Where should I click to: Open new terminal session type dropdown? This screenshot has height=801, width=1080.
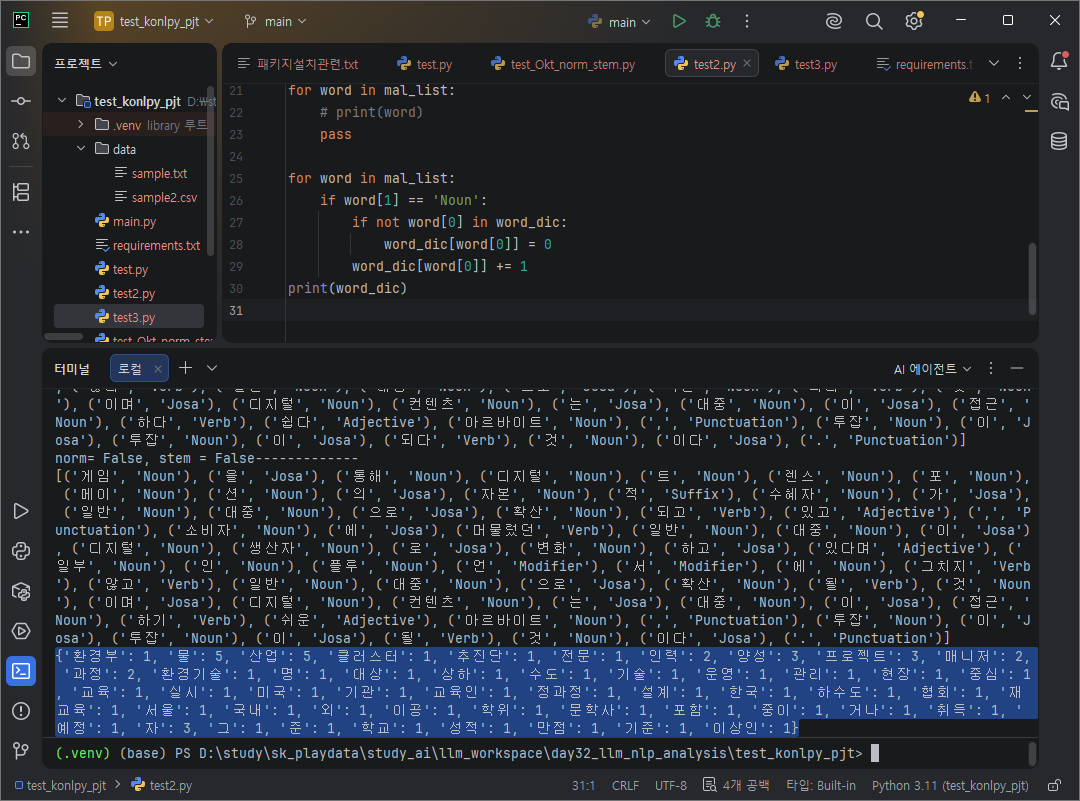(x=212, y=368)
